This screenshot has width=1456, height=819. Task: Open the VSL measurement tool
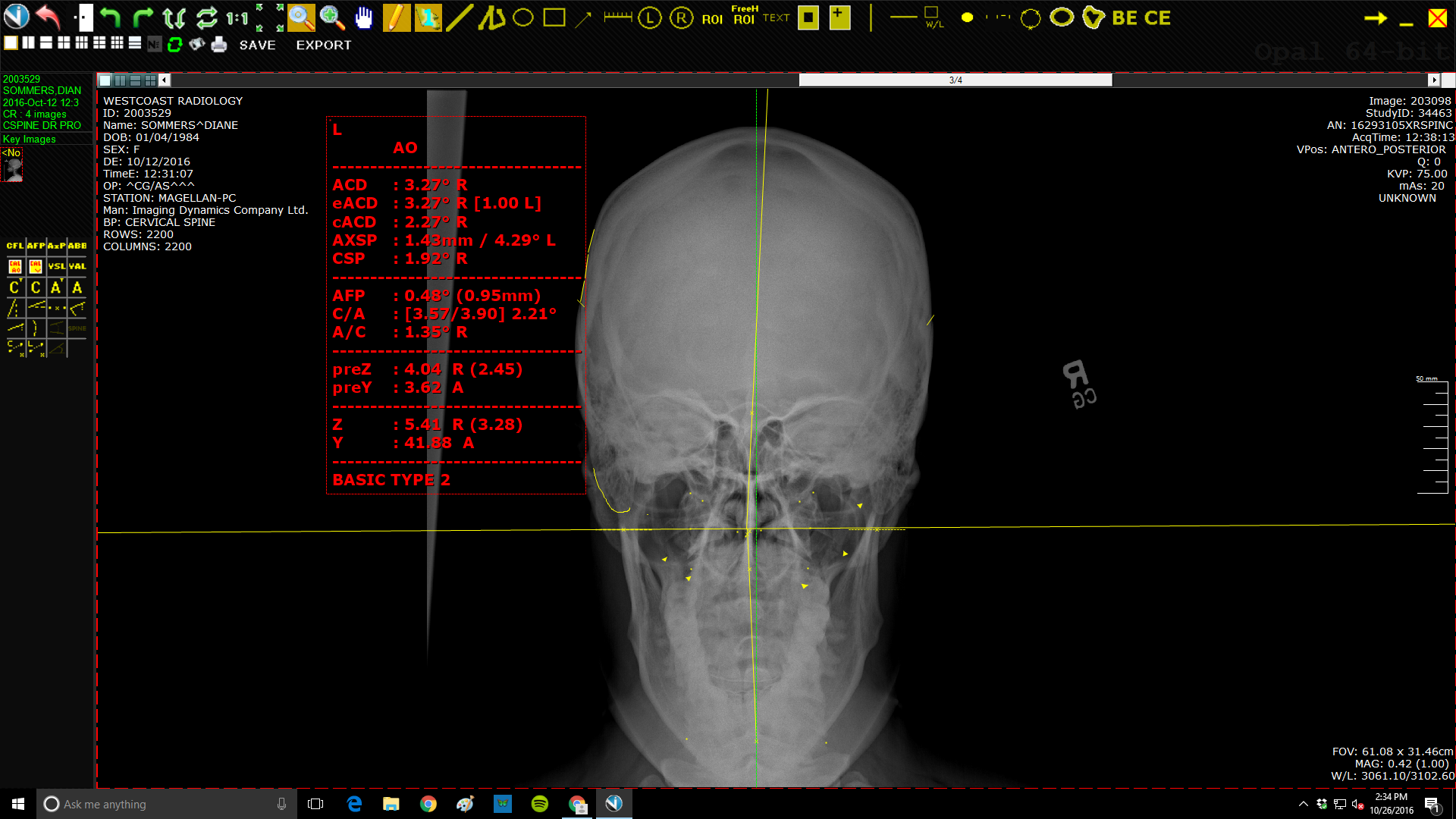[x=57, y=266]
